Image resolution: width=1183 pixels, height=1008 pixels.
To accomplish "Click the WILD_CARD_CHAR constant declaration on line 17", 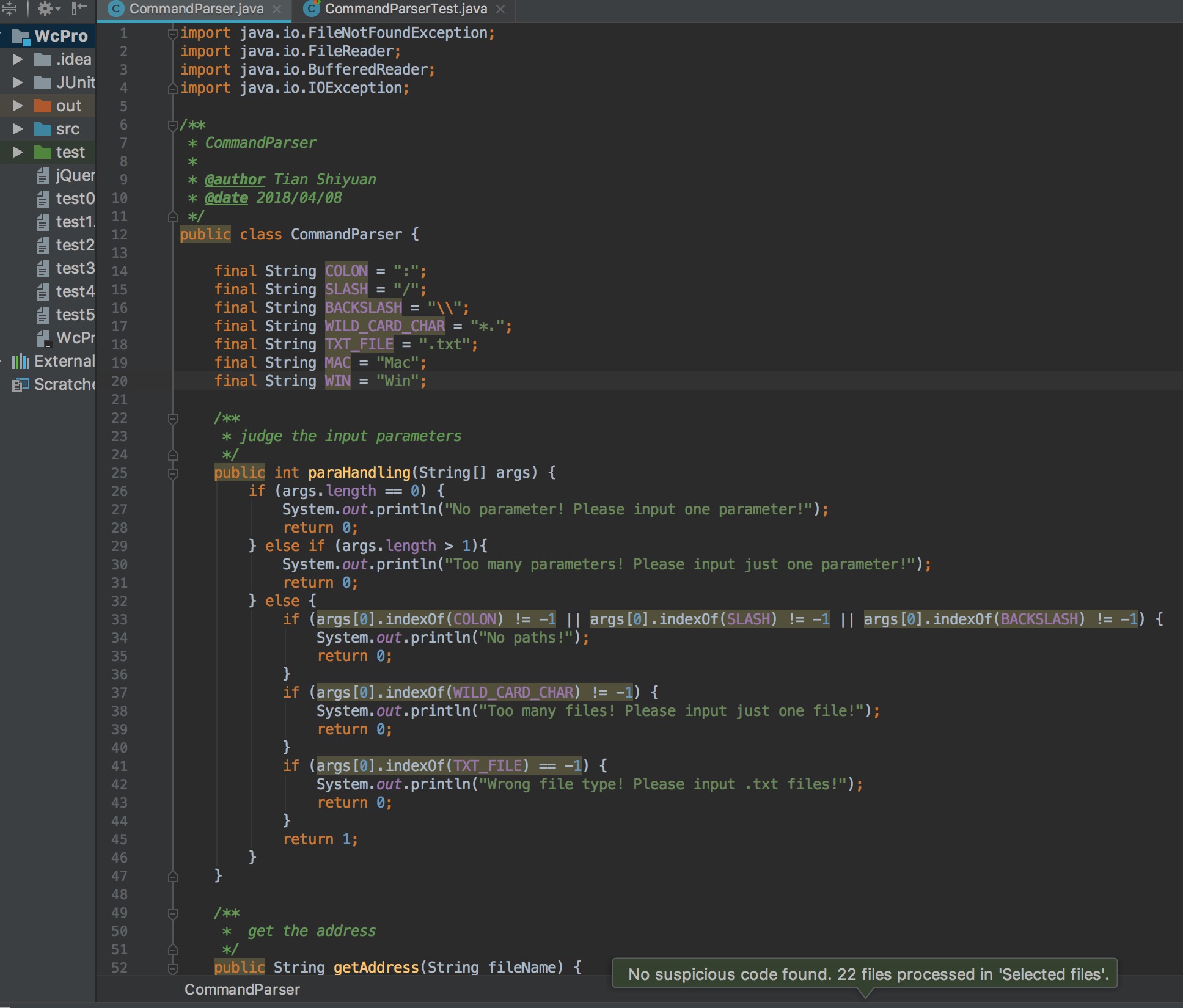I will pyautogui.click(x=385, y=326).
